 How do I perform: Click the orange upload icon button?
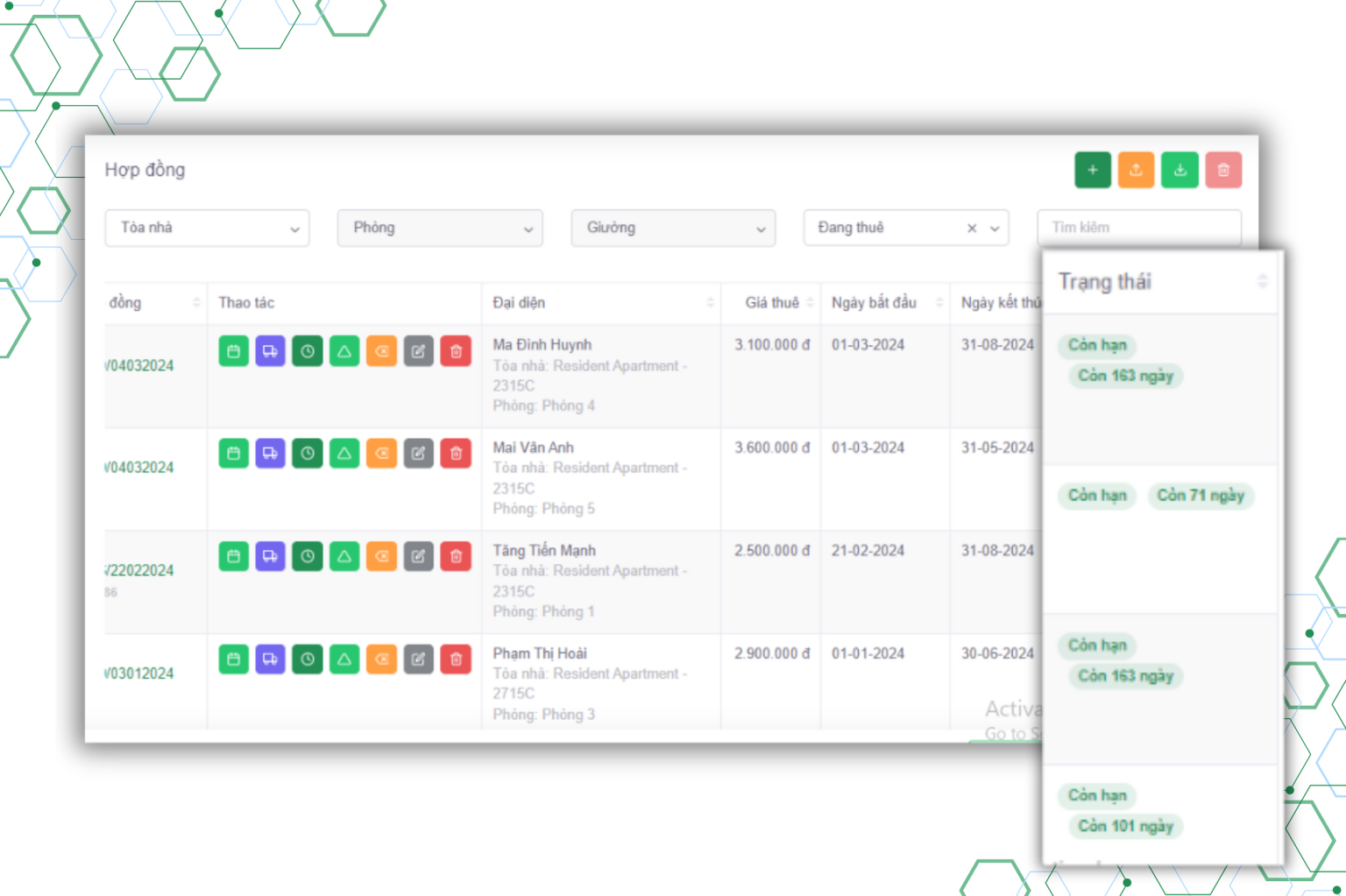click(x=1136, y=170)
